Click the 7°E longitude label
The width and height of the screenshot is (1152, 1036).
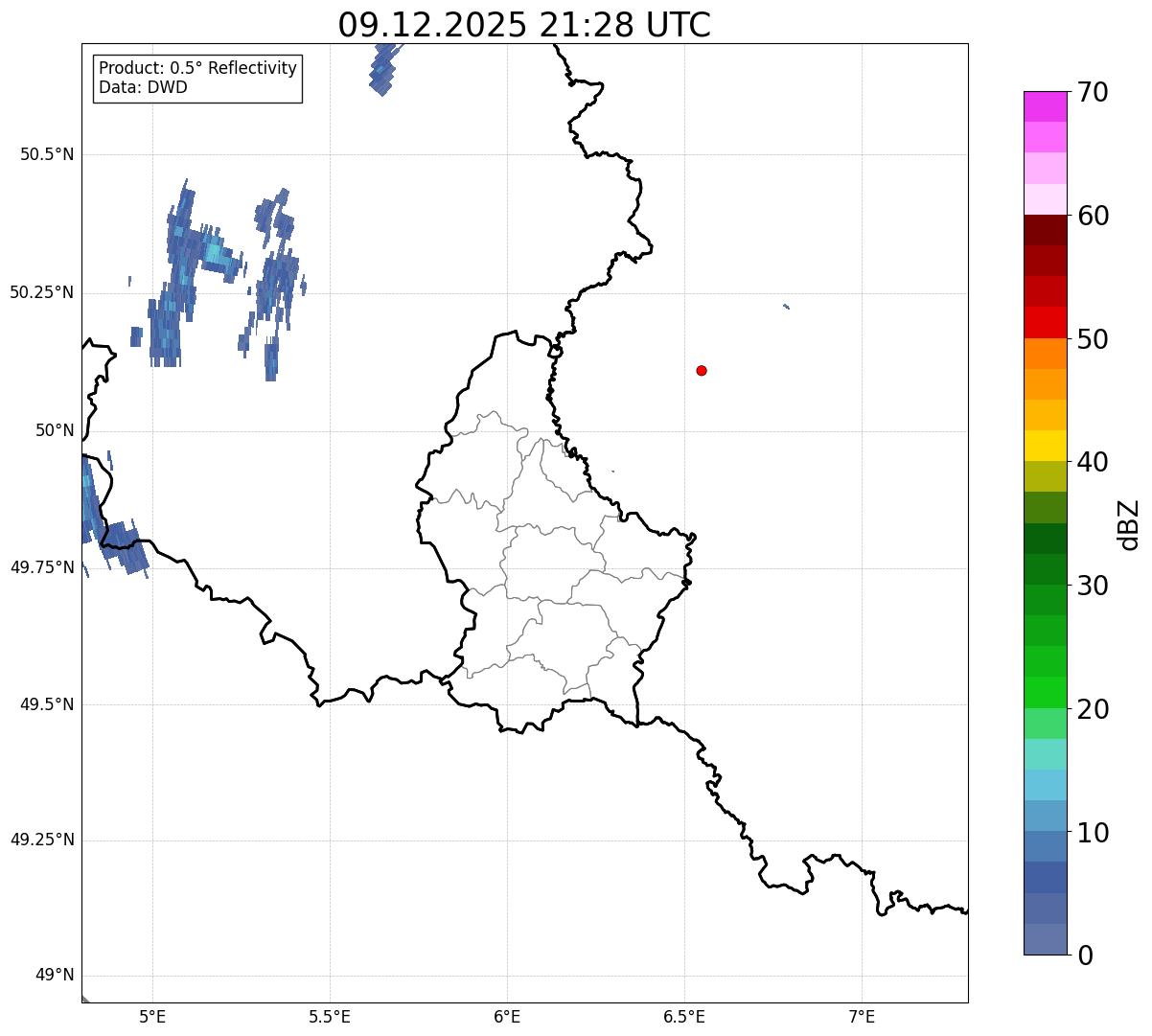(862, 1016)
